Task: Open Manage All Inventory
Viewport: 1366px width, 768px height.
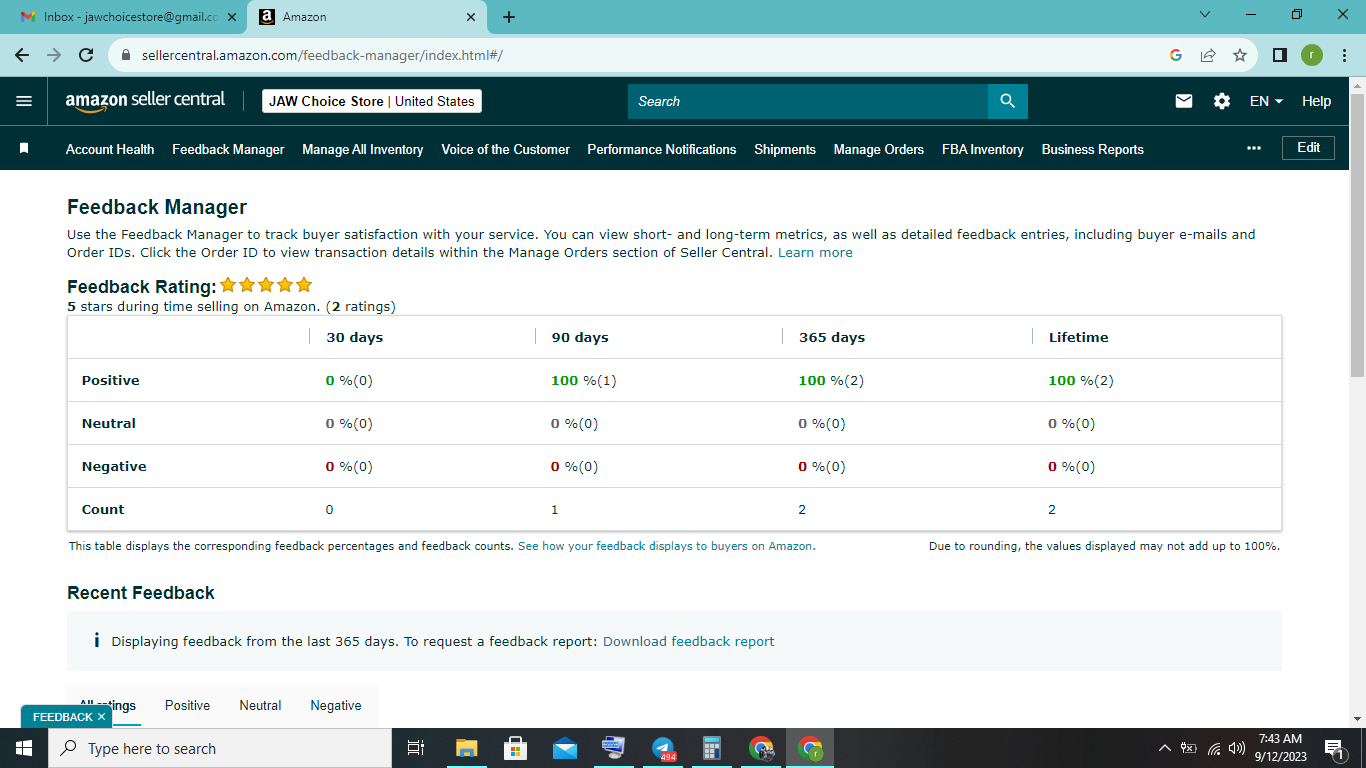Action: pos(363,149)
